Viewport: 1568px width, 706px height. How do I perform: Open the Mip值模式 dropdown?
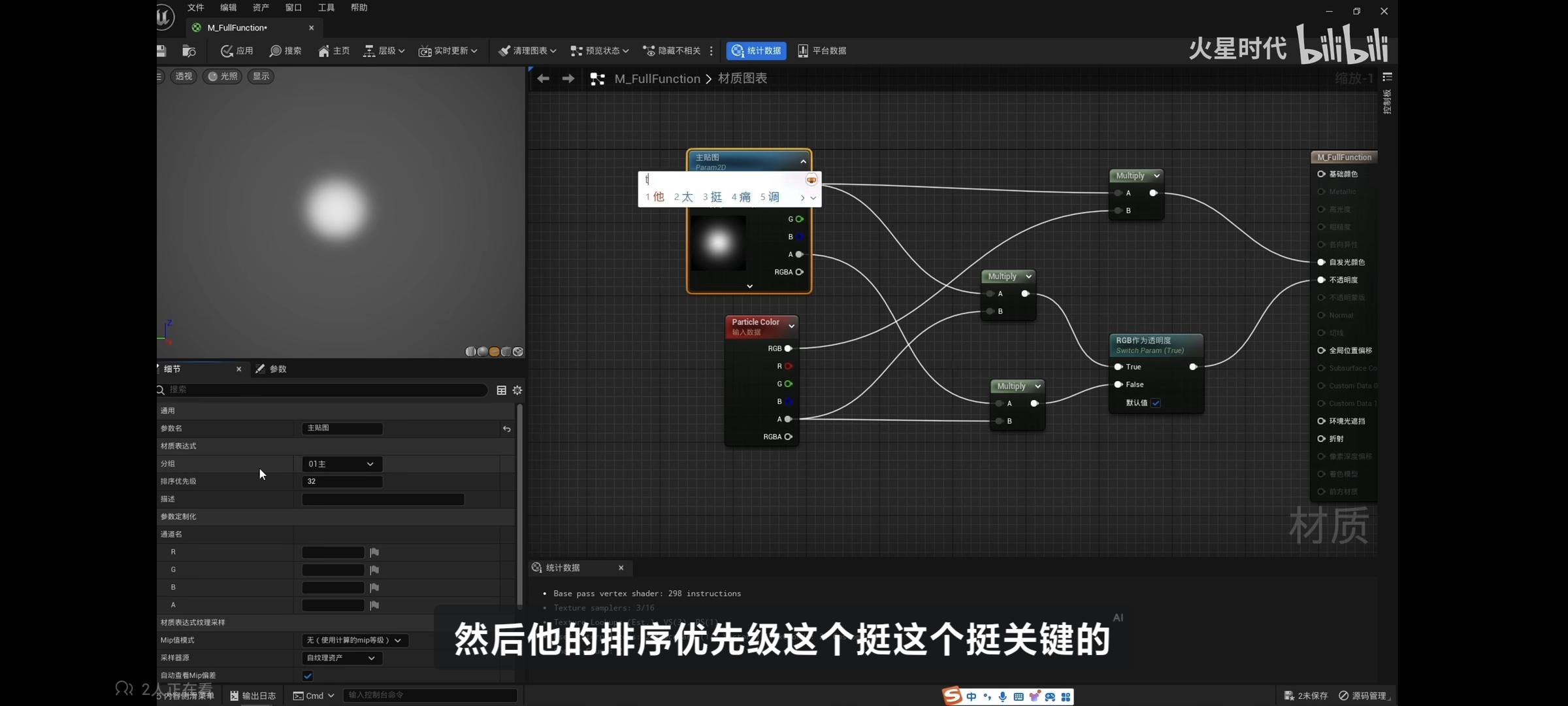tap(354, 640)
